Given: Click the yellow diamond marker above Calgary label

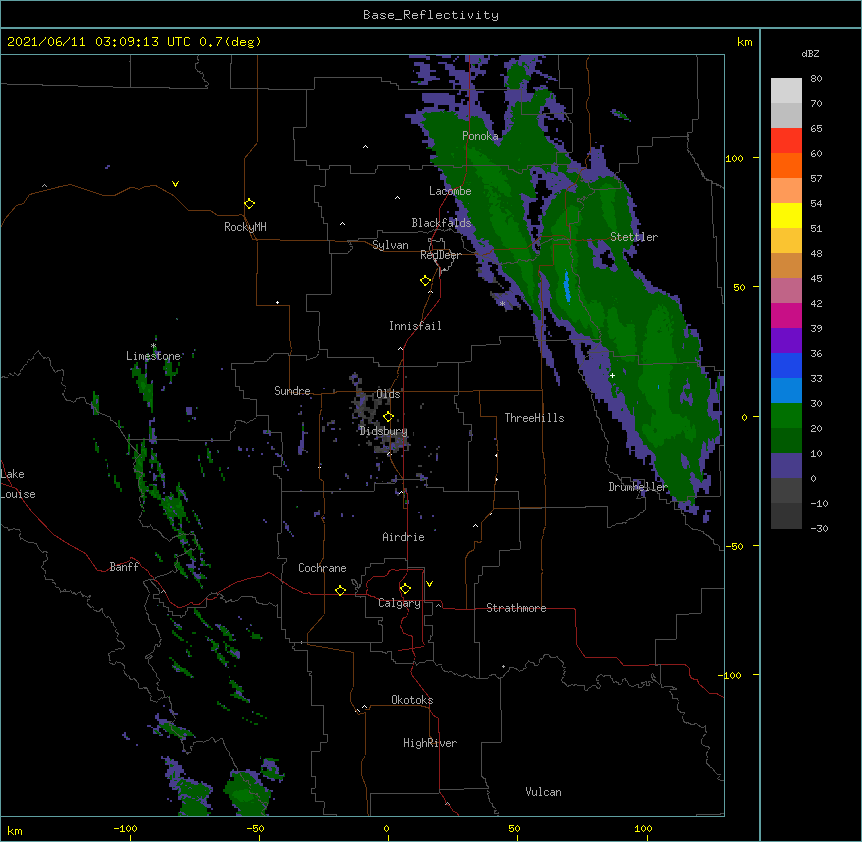Looking at the screenshot, I should 405,589.
